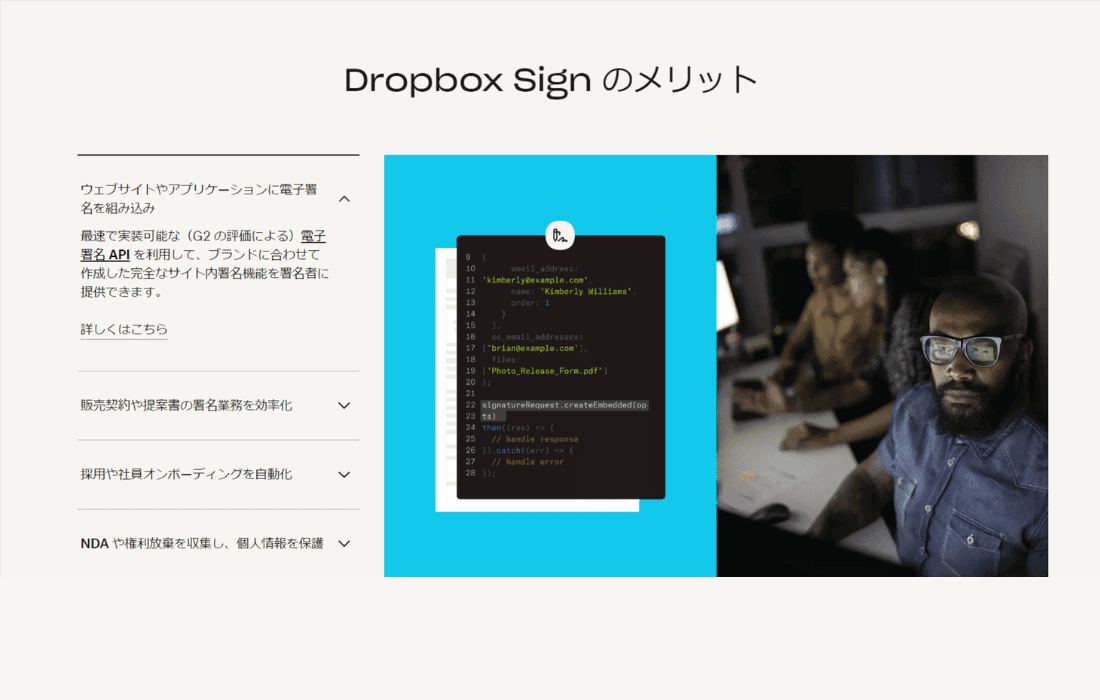The width and height of the screenshot is (1100, 700).
Task: Click the signatureRequest.createEmbedded code line
Action: [x=564, y=410]
